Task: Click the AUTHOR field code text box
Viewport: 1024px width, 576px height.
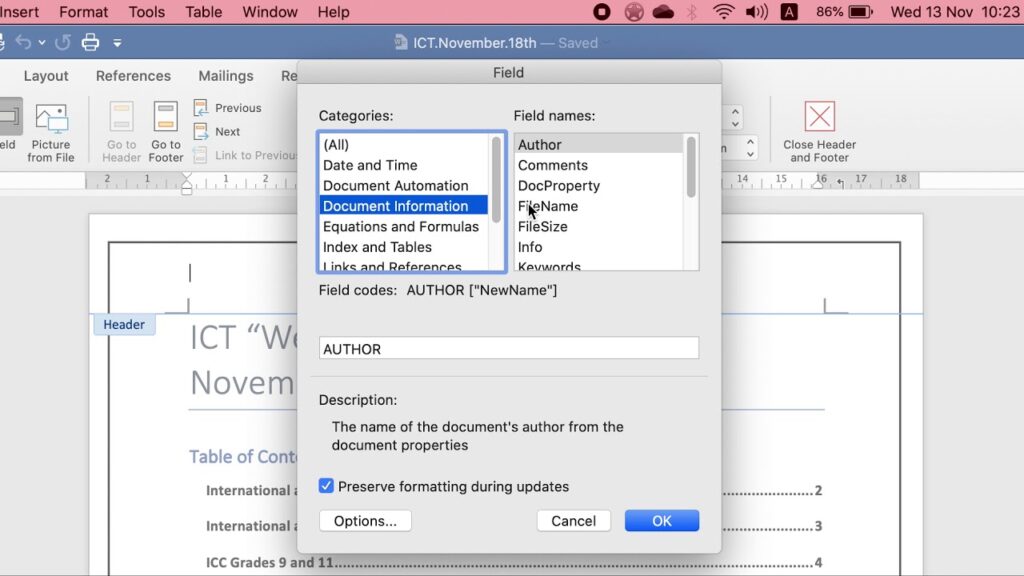Action: pyautogui.click(x=508, y=349)
